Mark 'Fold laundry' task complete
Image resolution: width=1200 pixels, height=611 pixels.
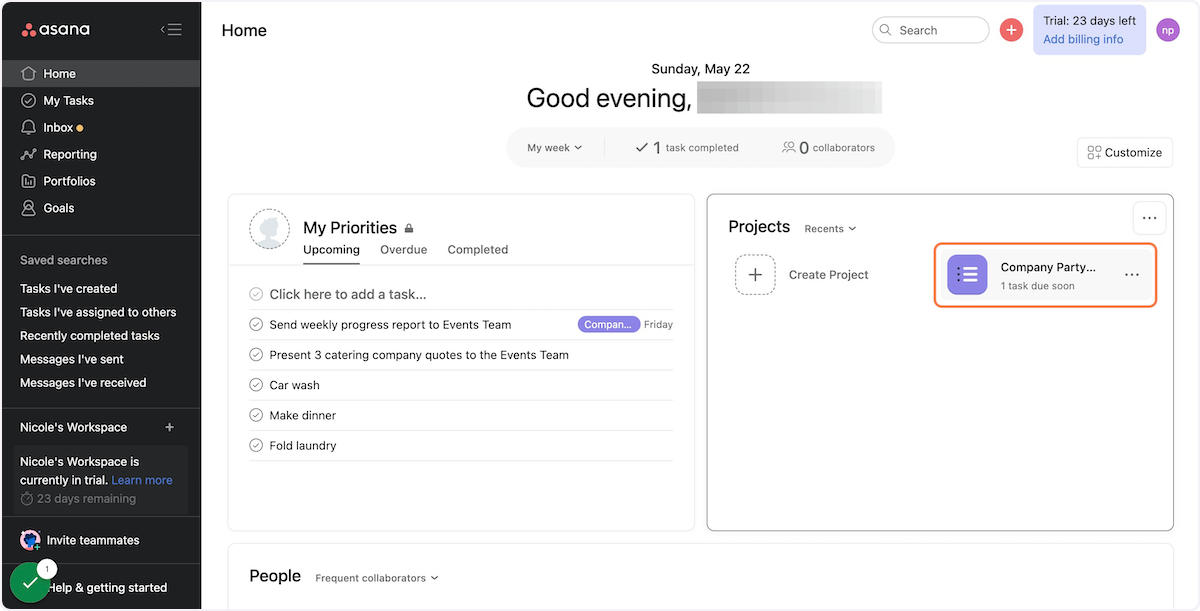coord(256,445)
